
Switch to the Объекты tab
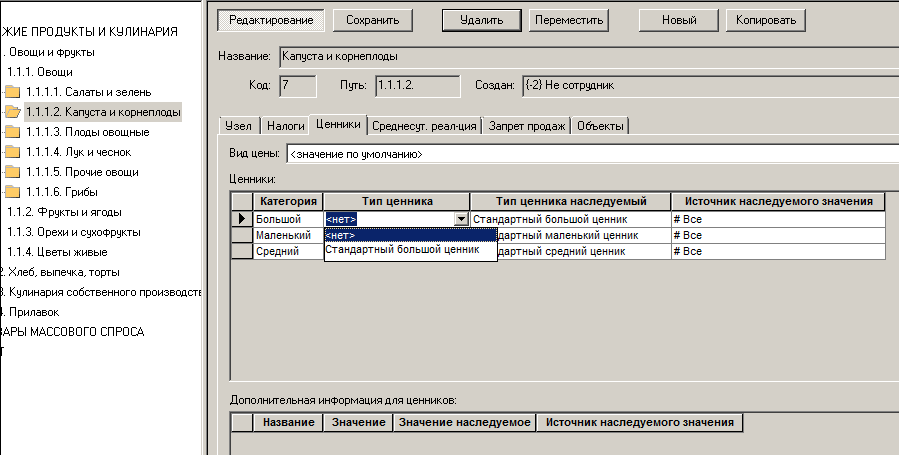tap(600, 125)
